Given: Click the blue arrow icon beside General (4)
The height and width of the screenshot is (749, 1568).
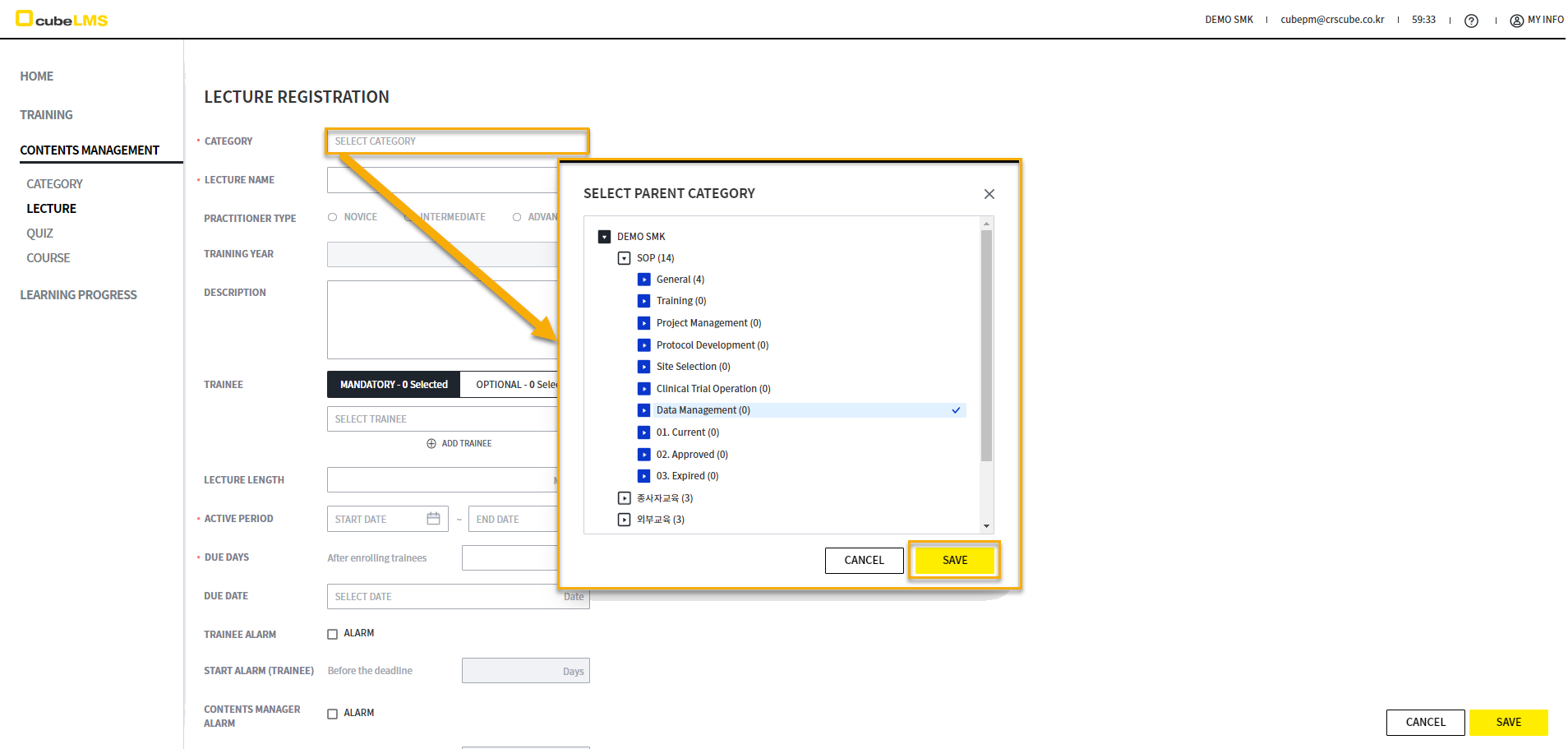Looking at the screenshot, I should (x=644, y=280).
